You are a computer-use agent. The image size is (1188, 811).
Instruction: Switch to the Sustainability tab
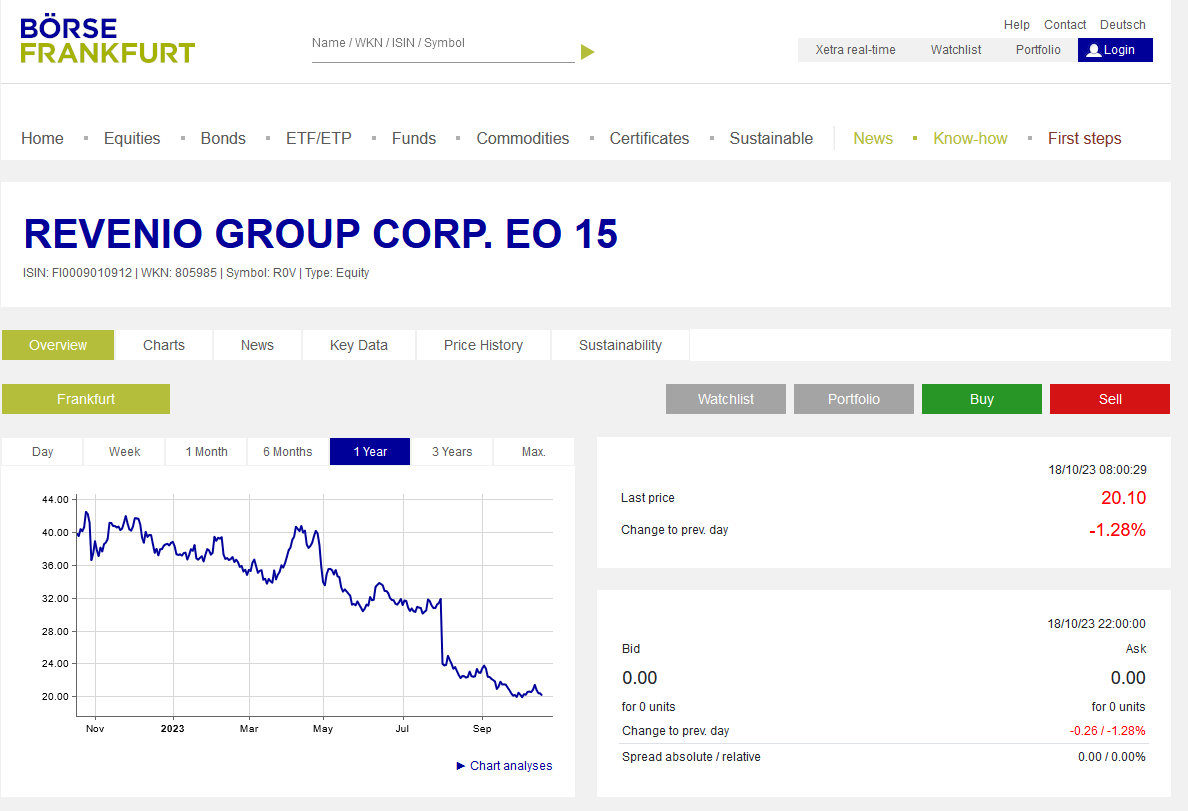[620, 345]
